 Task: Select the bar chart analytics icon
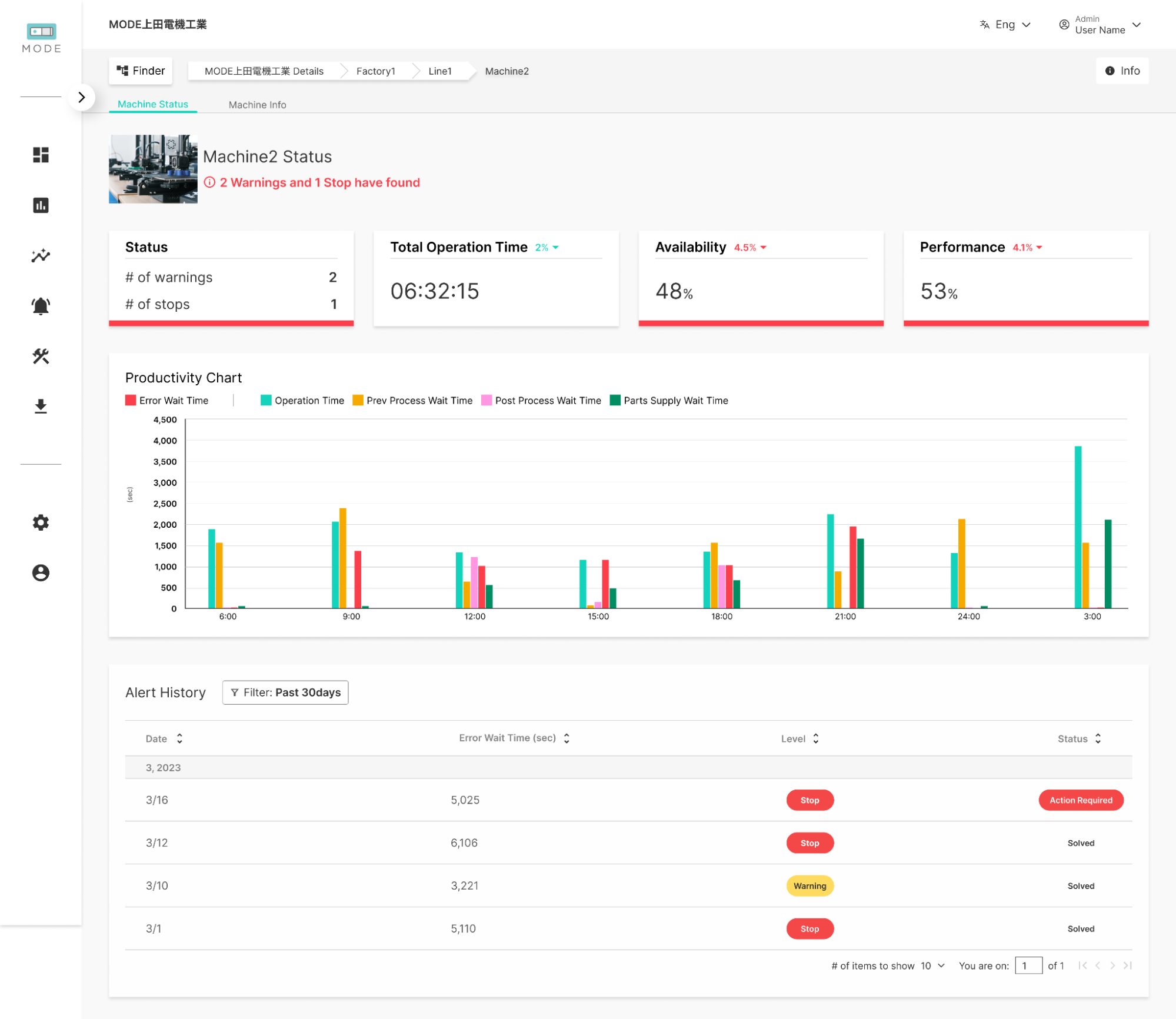[41, 205]
